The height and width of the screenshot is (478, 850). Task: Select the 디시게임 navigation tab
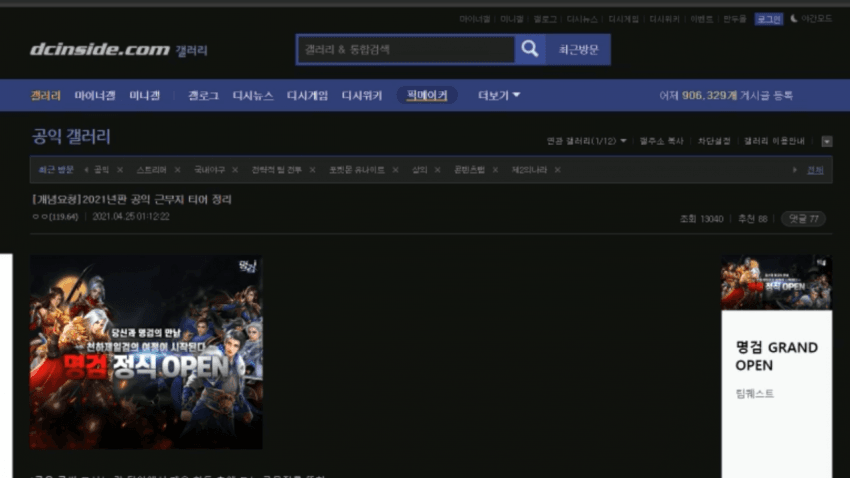click(307, 95)
